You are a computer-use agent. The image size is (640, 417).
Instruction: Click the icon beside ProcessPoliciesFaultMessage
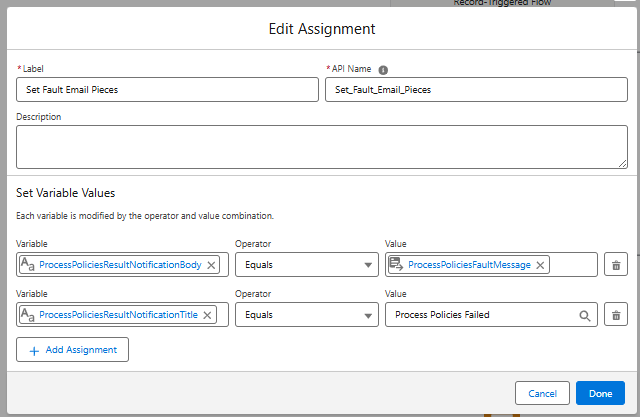point(397,265)
